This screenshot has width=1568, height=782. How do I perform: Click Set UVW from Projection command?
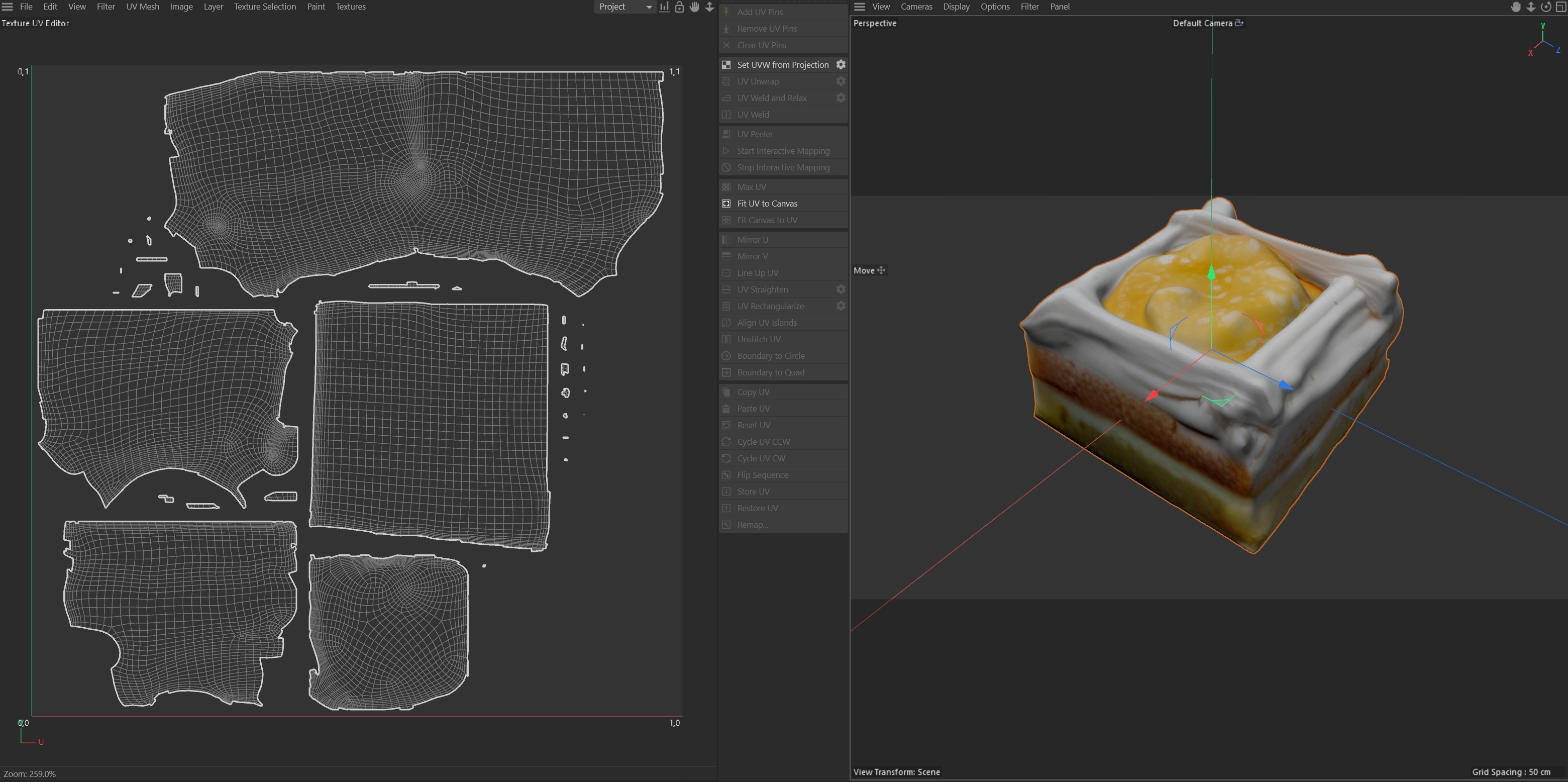(x=783, y=64)
